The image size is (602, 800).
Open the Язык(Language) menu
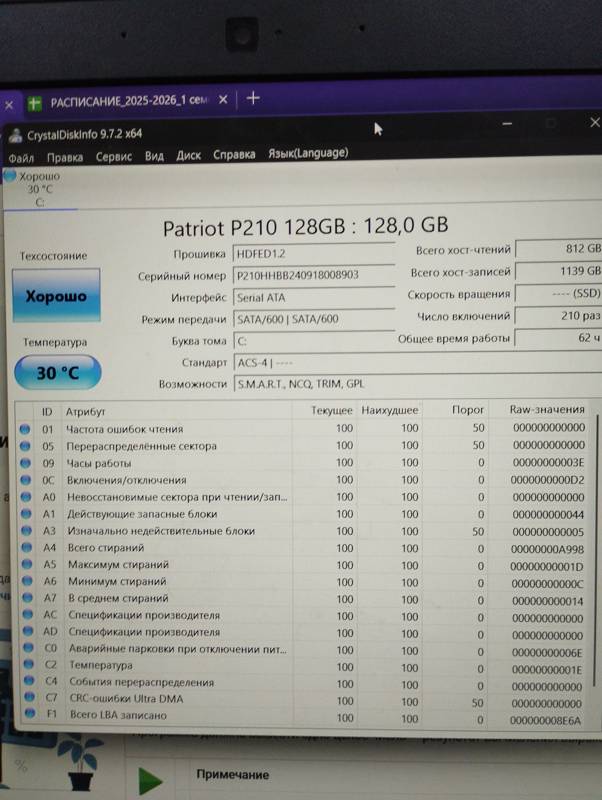308,153
